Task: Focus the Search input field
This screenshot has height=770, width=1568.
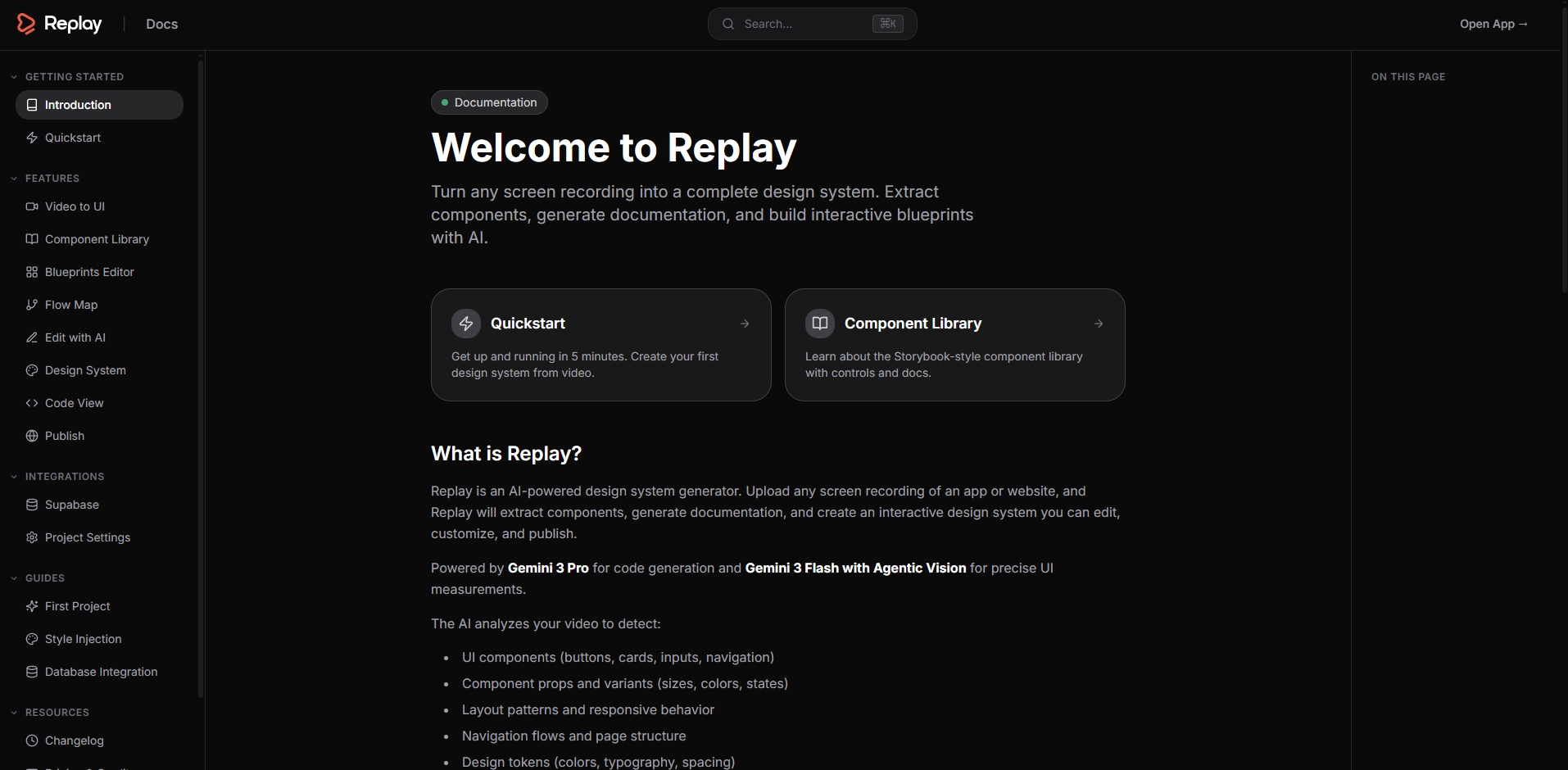Action: (x=812, y=24)
